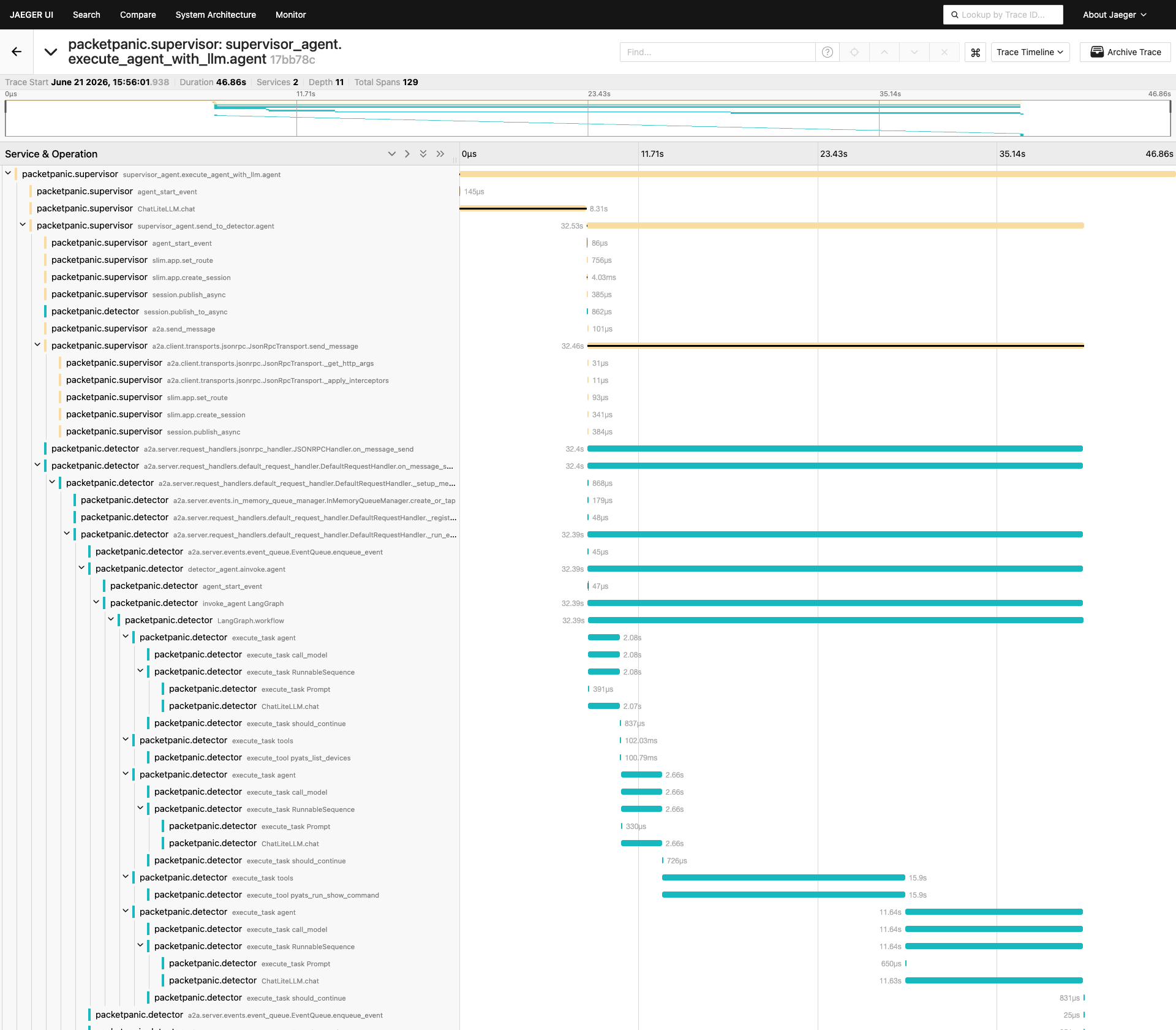Viewport: 1176px width, 1030px height.
Task: Select execute_tool pyats_list_devices span
Action: click(x=303, y=757)
